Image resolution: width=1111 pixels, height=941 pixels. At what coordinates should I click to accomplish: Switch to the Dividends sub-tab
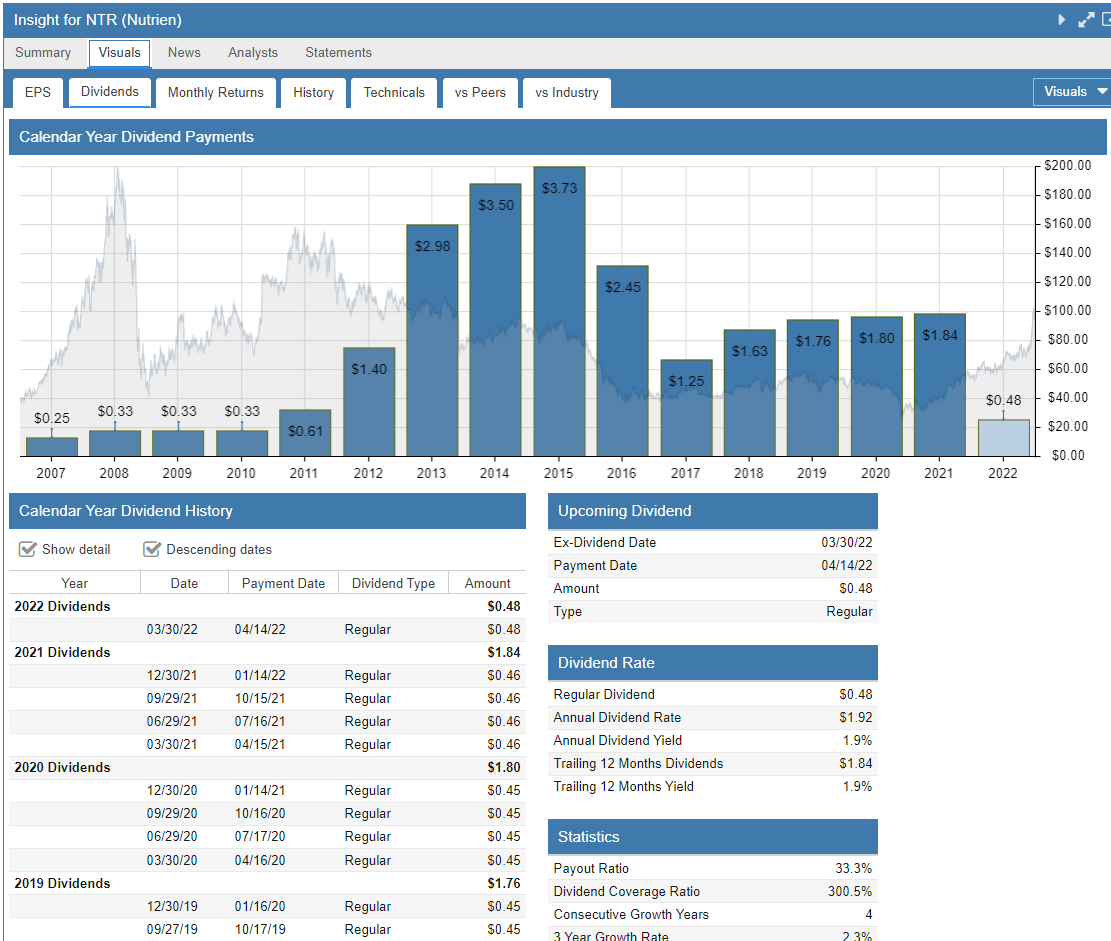(109, 91)
